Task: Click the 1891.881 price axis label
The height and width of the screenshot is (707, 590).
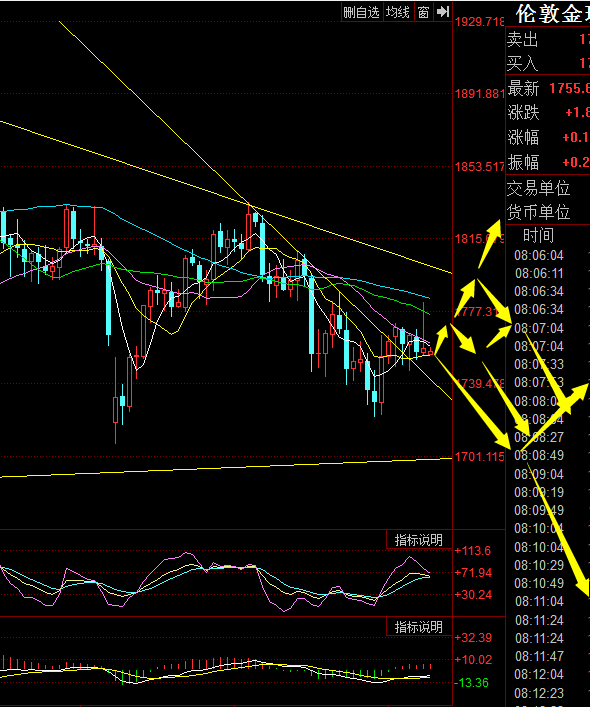Action: (x=480, y=94)
